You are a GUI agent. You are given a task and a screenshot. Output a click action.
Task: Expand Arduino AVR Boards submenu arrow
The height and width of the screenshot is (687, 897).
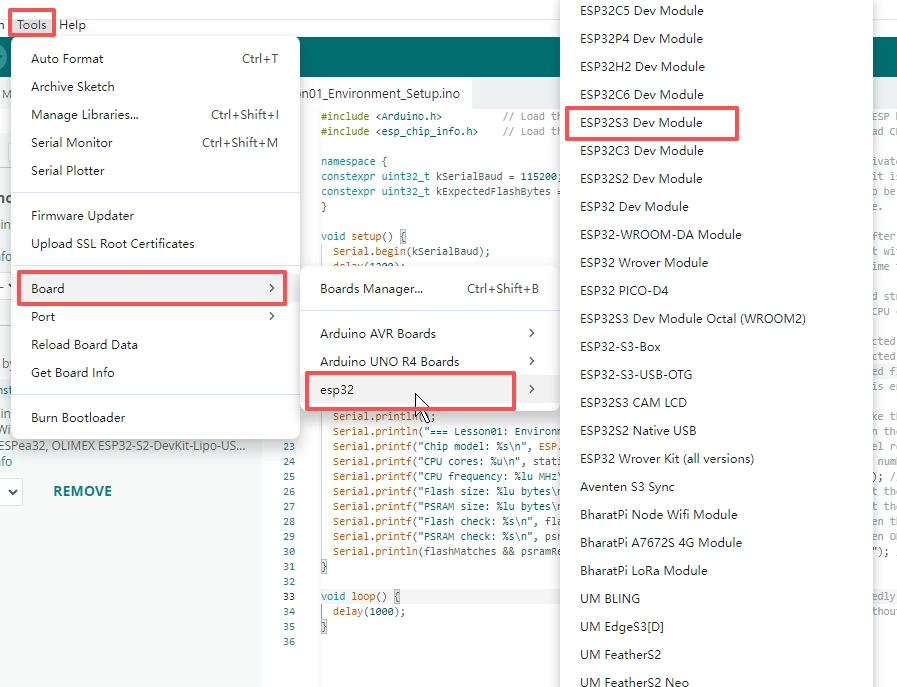coord(531,333)
